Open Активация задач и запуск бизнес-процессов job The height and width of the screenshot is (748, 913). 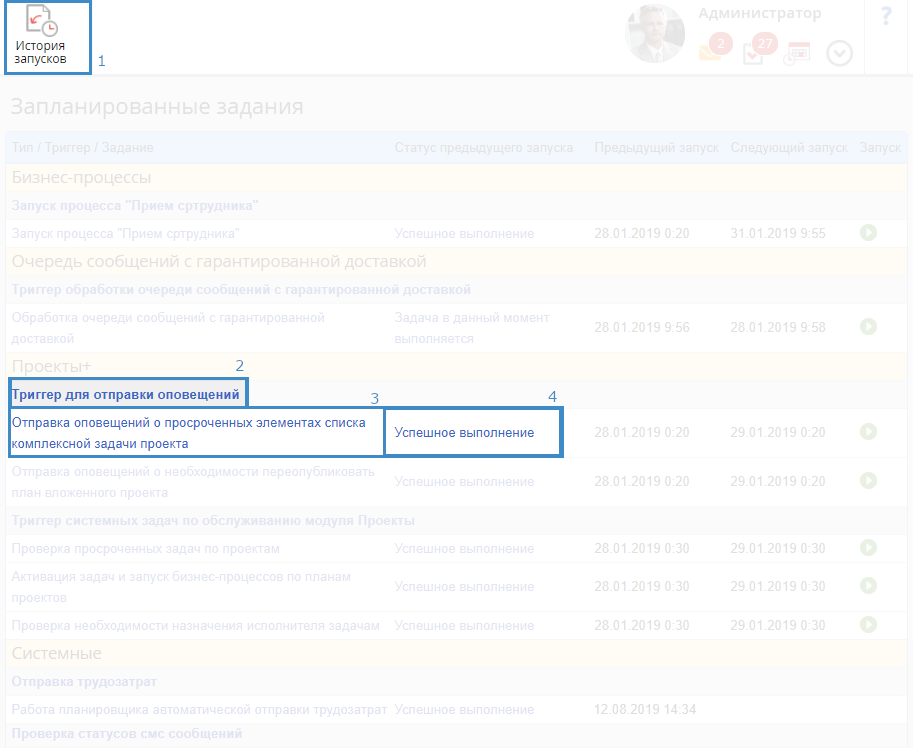181,587
